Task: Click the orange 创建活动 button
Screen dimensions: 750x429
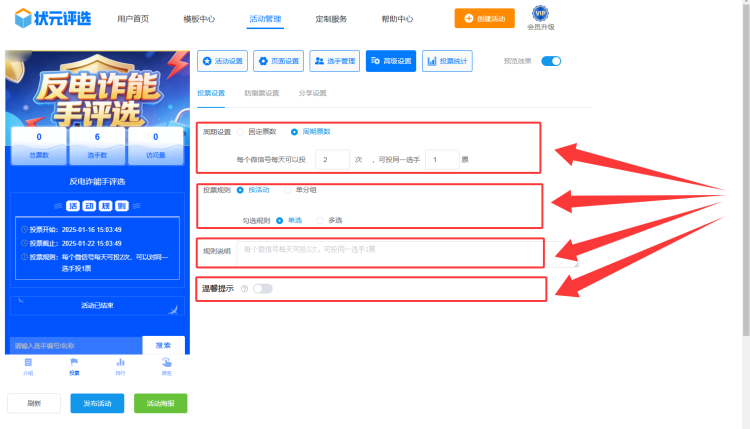Action: (x=485, y=18)
